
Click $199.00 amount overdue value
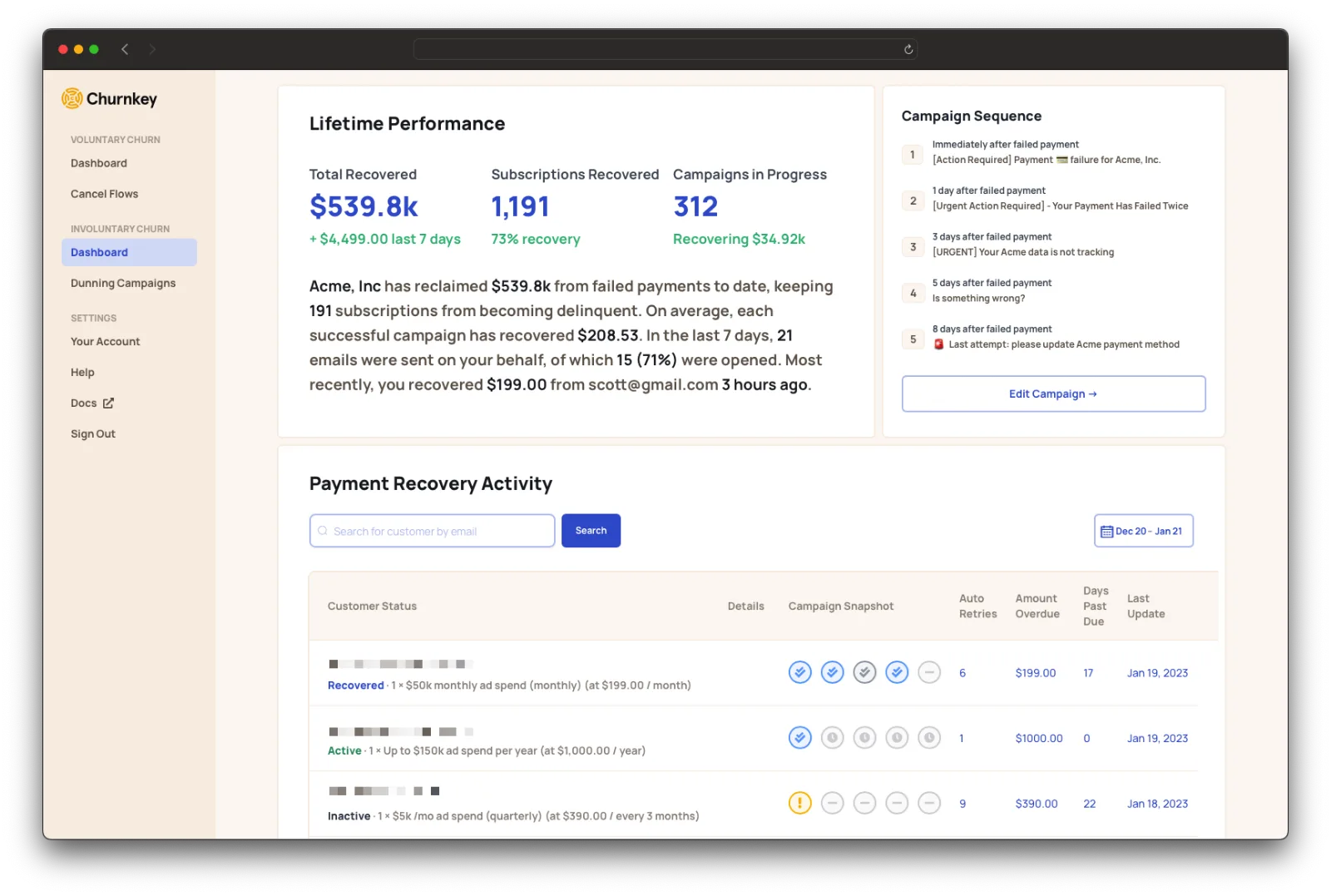tap(1036, 673)
